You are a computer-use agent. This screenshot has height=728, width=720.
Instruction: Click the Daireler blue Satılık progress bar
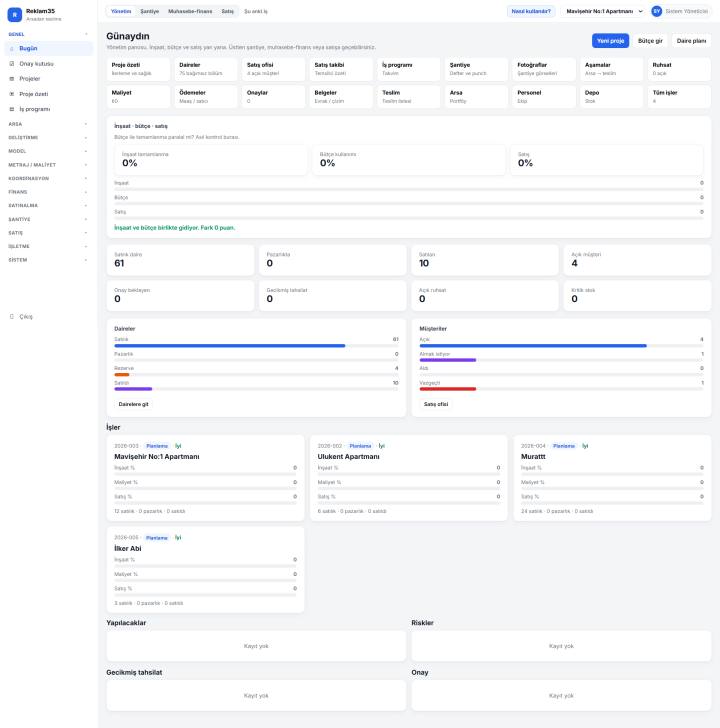(230, 346)
